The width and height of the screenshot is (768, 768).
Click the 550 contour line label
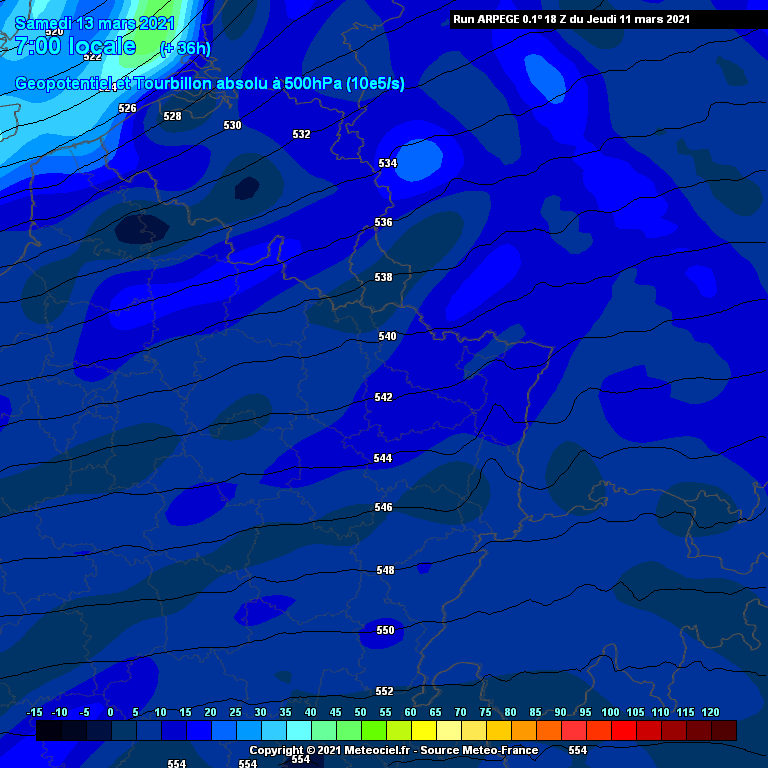click(385, 631)
